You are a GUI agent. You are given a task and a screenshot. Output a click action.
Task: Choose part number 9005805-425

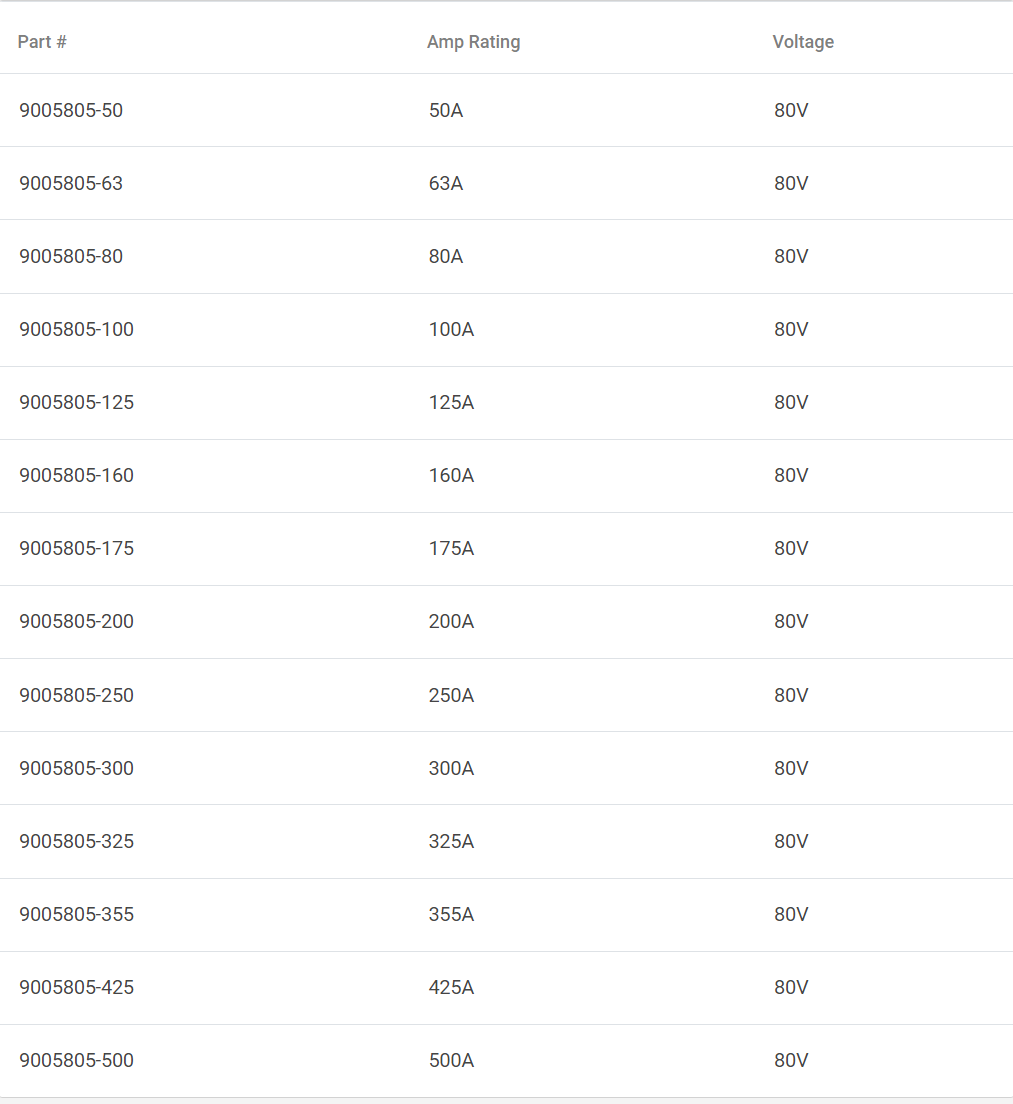pos(76,987)
